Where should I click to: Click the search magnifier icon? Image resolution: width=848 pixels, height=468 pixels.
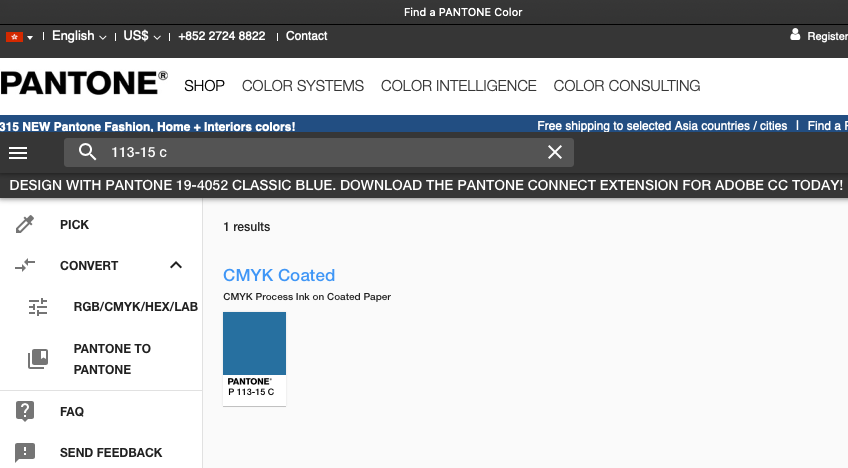[88, 152]
